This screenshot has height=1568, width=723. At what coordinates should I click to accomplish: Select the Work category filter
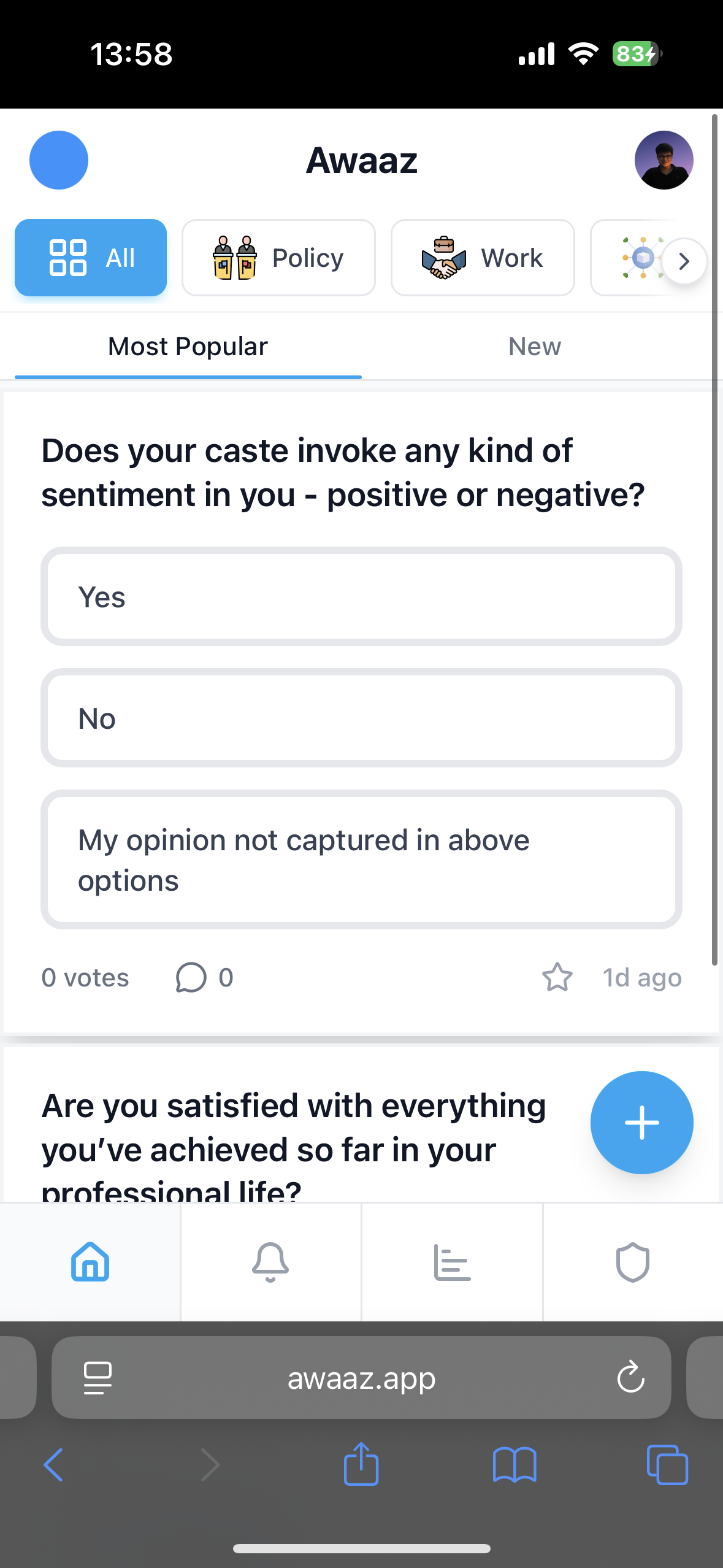pos(482,258)
